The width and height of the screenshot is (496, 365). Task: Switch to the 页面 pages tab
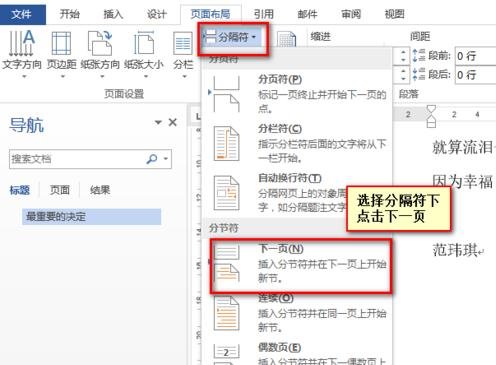click(x=60, y=190)
